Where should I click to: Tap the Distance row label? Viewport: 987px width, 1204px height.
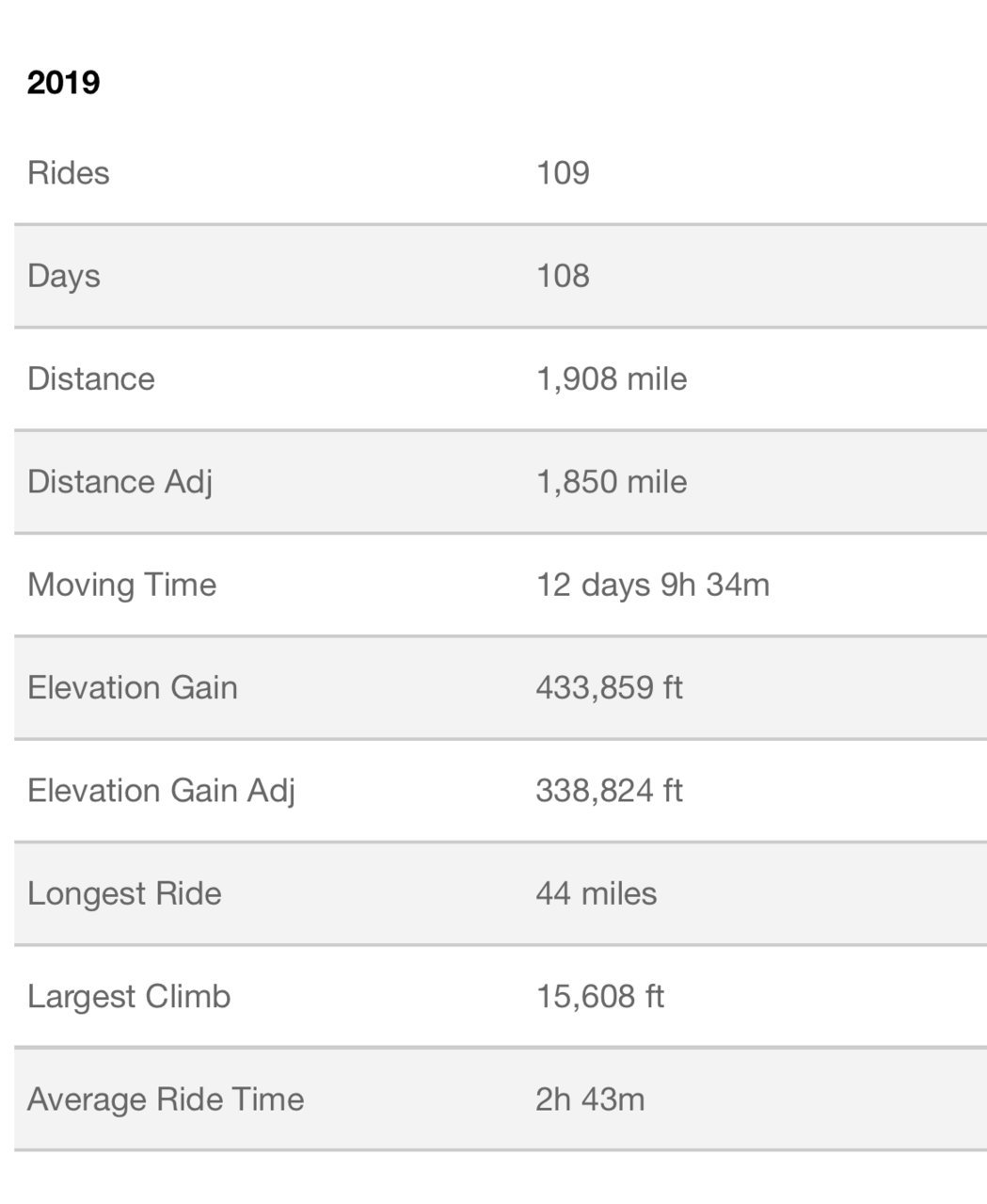[x=91, y=378]
